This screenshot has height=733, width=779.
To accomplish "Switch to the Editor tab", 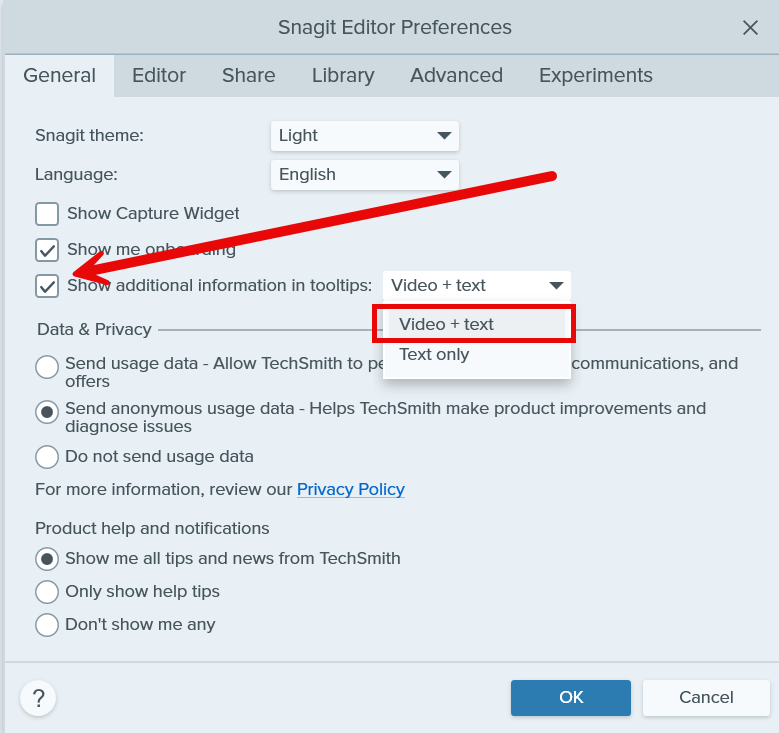I will [159, 75].
